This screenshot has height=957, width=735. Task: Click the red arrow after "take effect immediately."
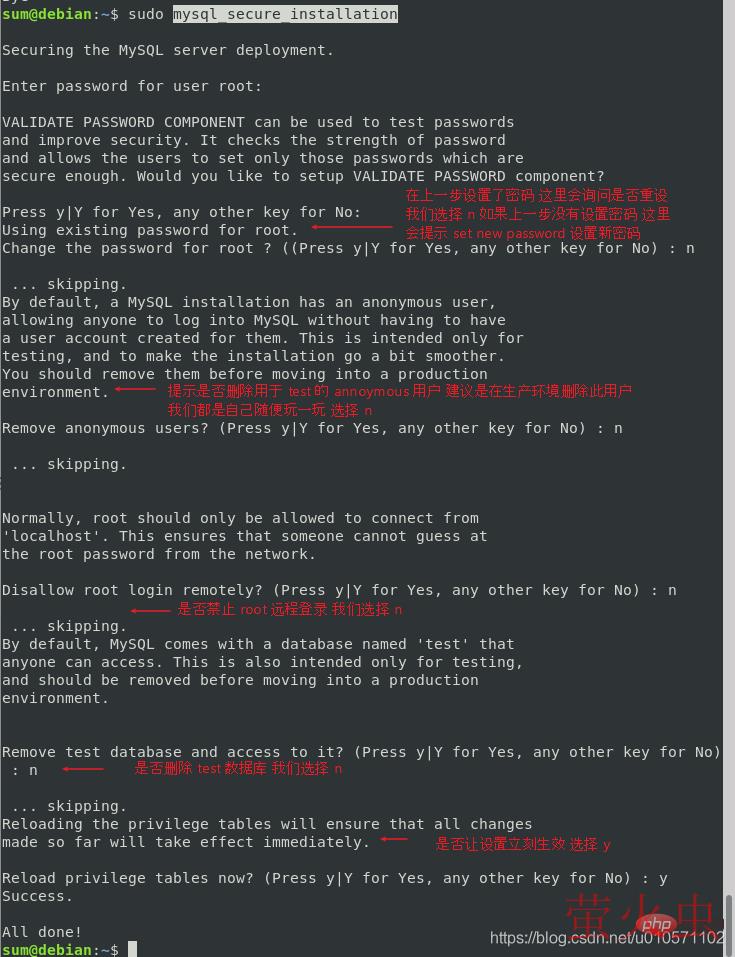pos(394,839)
